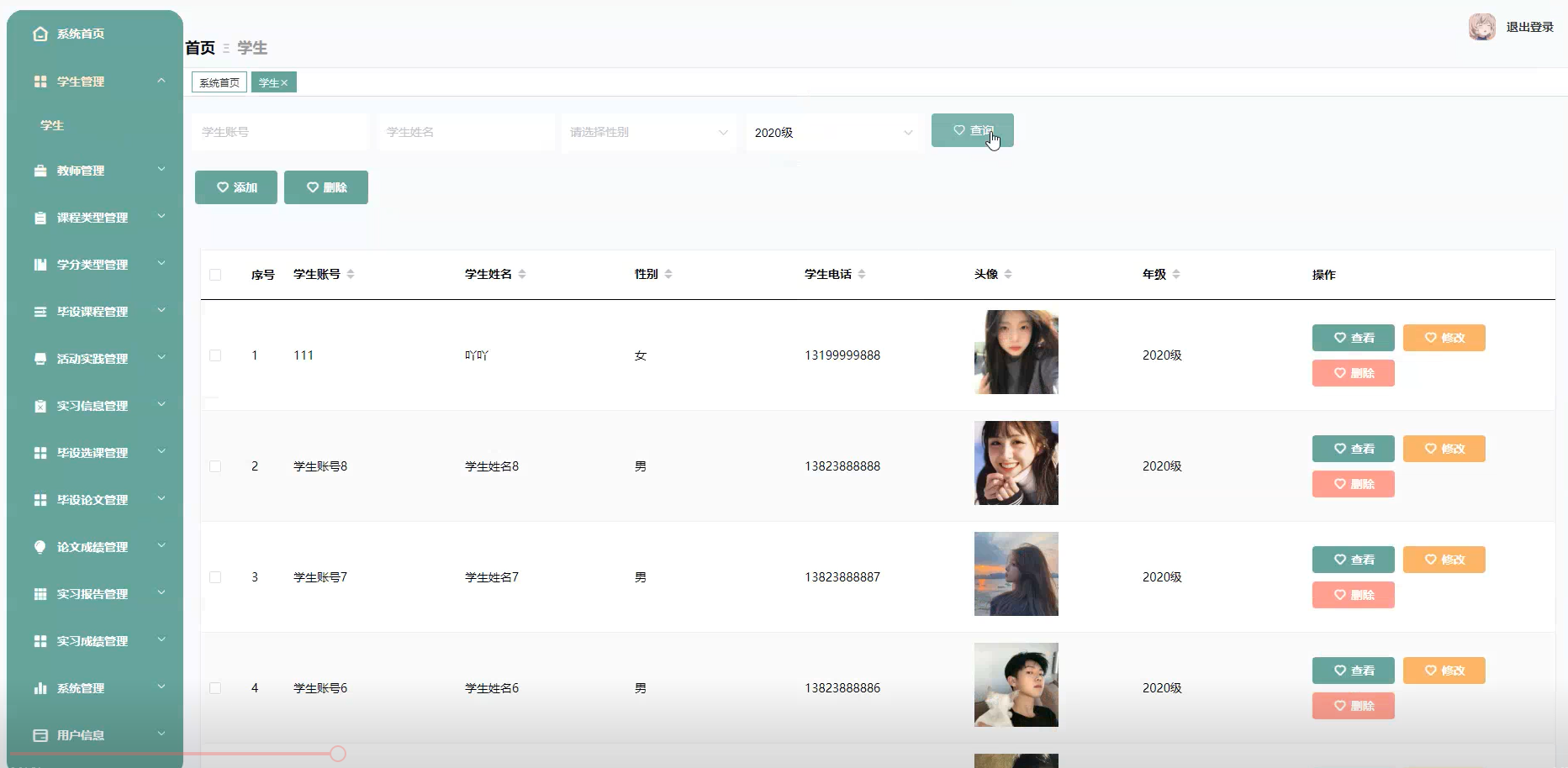This screenshot has height=768, width=1568.
Task: Click the document icon beside 实习信息管理
Action: (x=40, y=406)
